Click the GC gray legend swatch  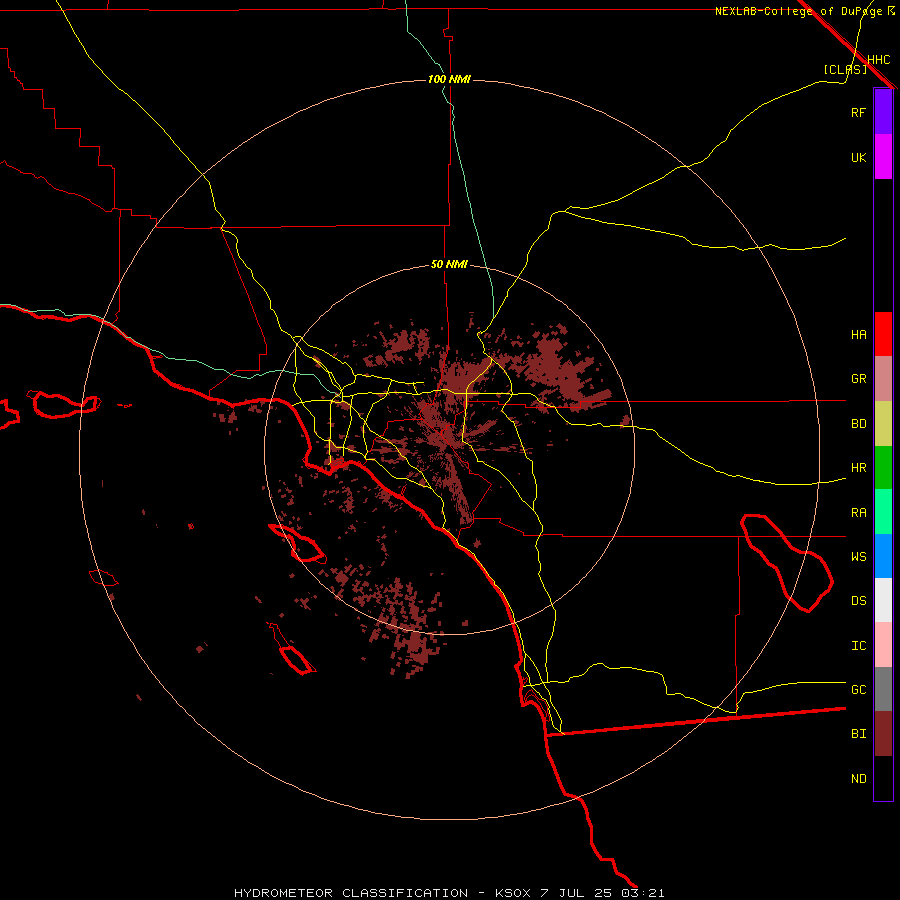[x=883, y=689]
